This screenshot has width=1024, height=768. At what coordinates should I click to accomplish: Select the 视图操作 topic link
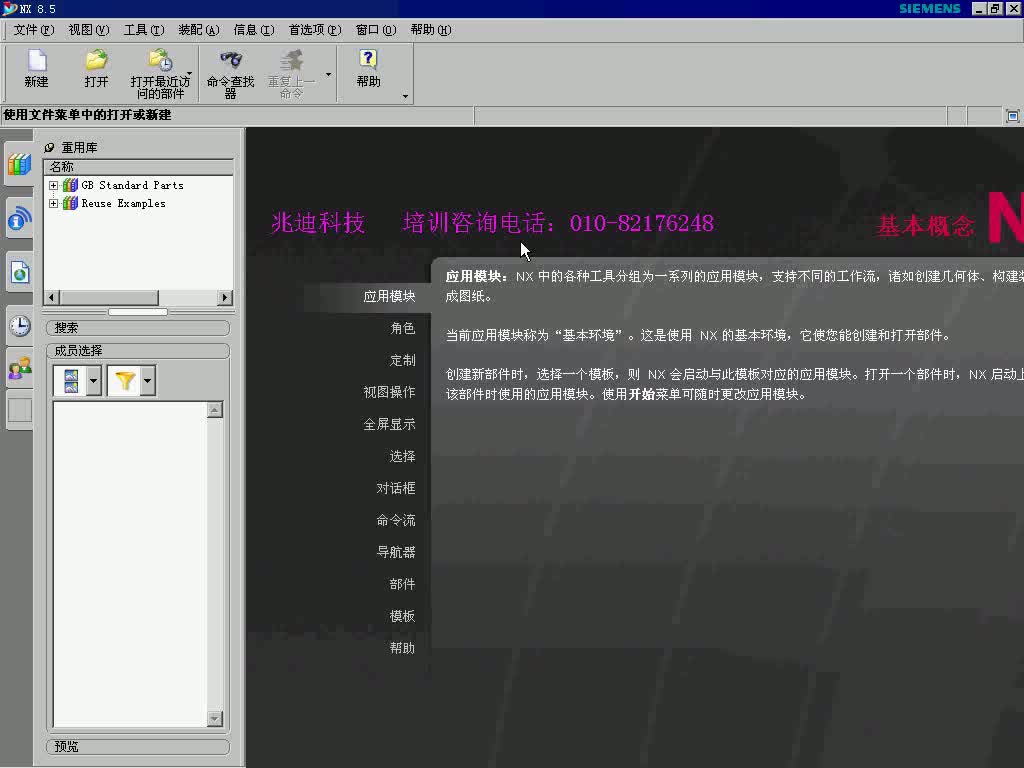tap(389, 392)
